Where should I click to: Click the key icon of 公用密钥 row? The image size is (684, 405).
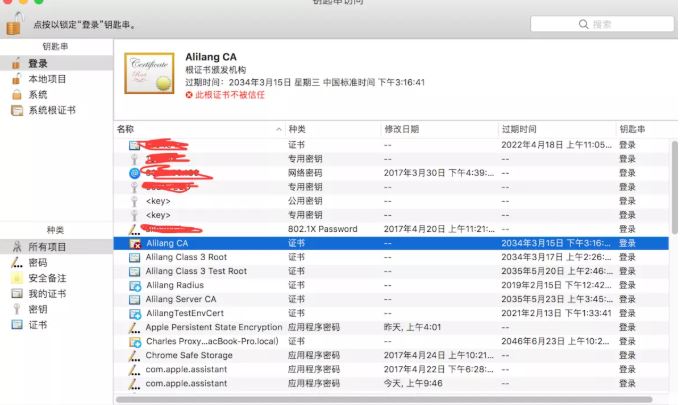pyautogui.click(x=134, y=201)
